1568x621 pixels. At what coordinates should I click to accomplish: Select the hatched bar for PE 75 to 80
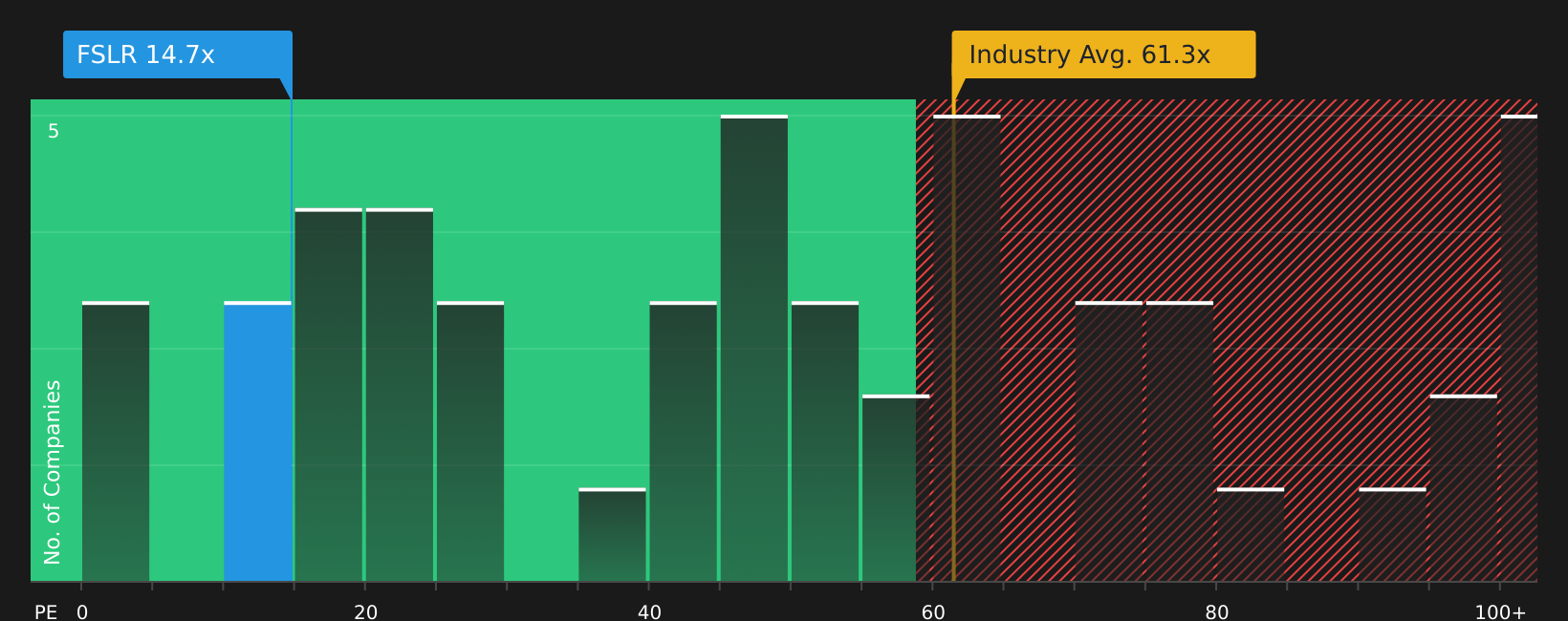1180,441
